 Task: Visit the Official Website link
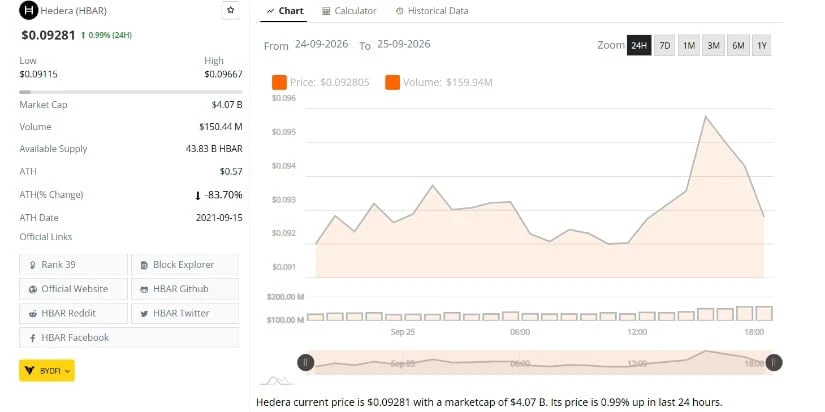click(x=73, y=289)
